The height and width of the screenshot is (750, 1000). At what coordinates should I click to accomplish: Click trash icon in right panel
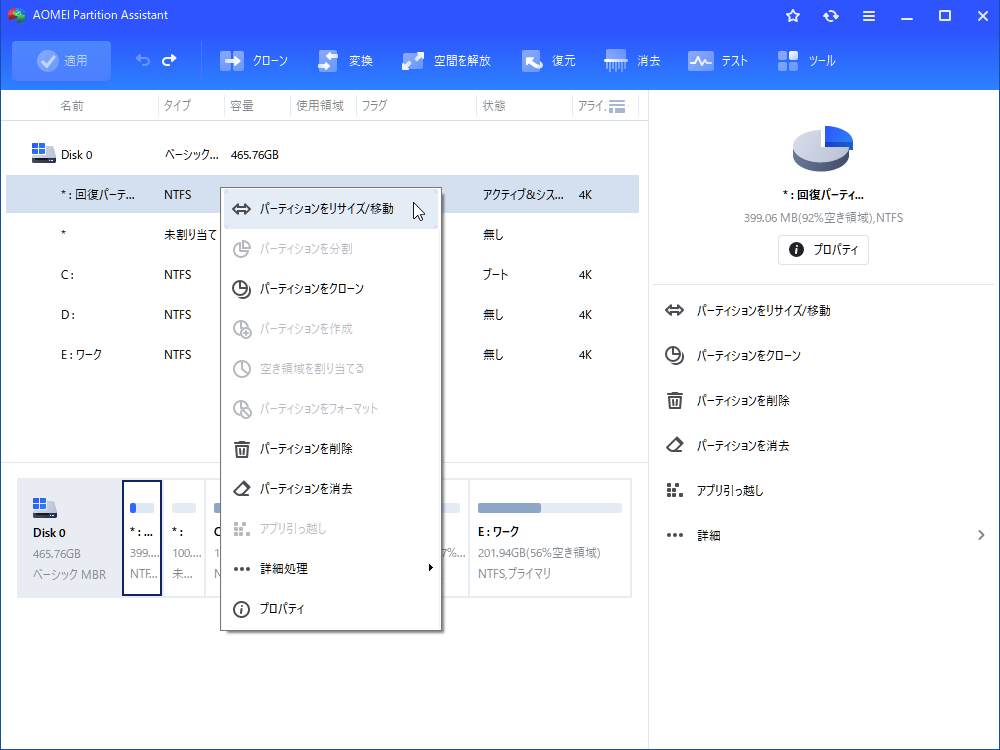point(675,401)
